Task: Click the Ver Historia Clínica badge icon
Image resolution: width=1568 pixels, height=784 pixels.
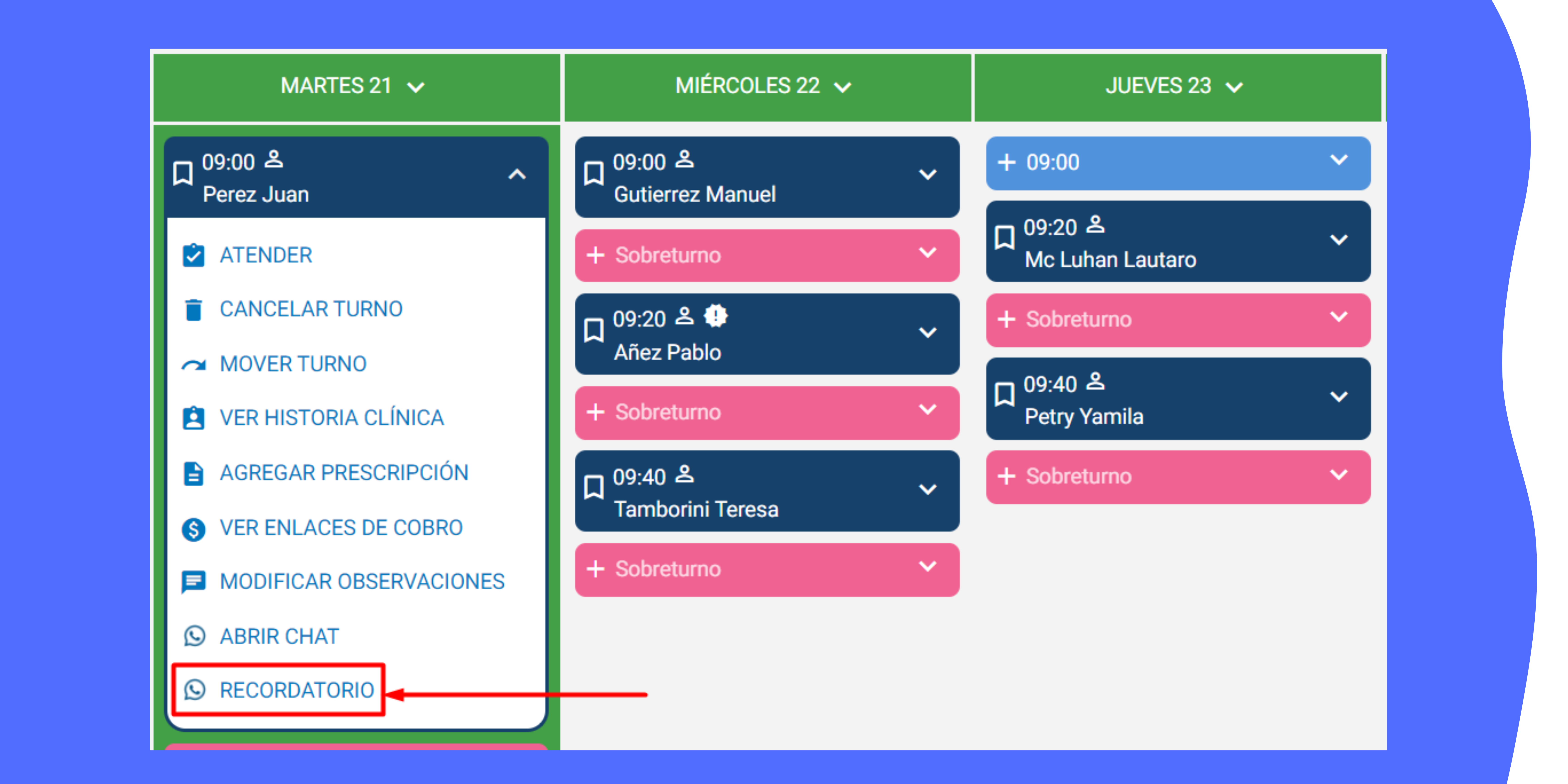Action: click(194, 418)
